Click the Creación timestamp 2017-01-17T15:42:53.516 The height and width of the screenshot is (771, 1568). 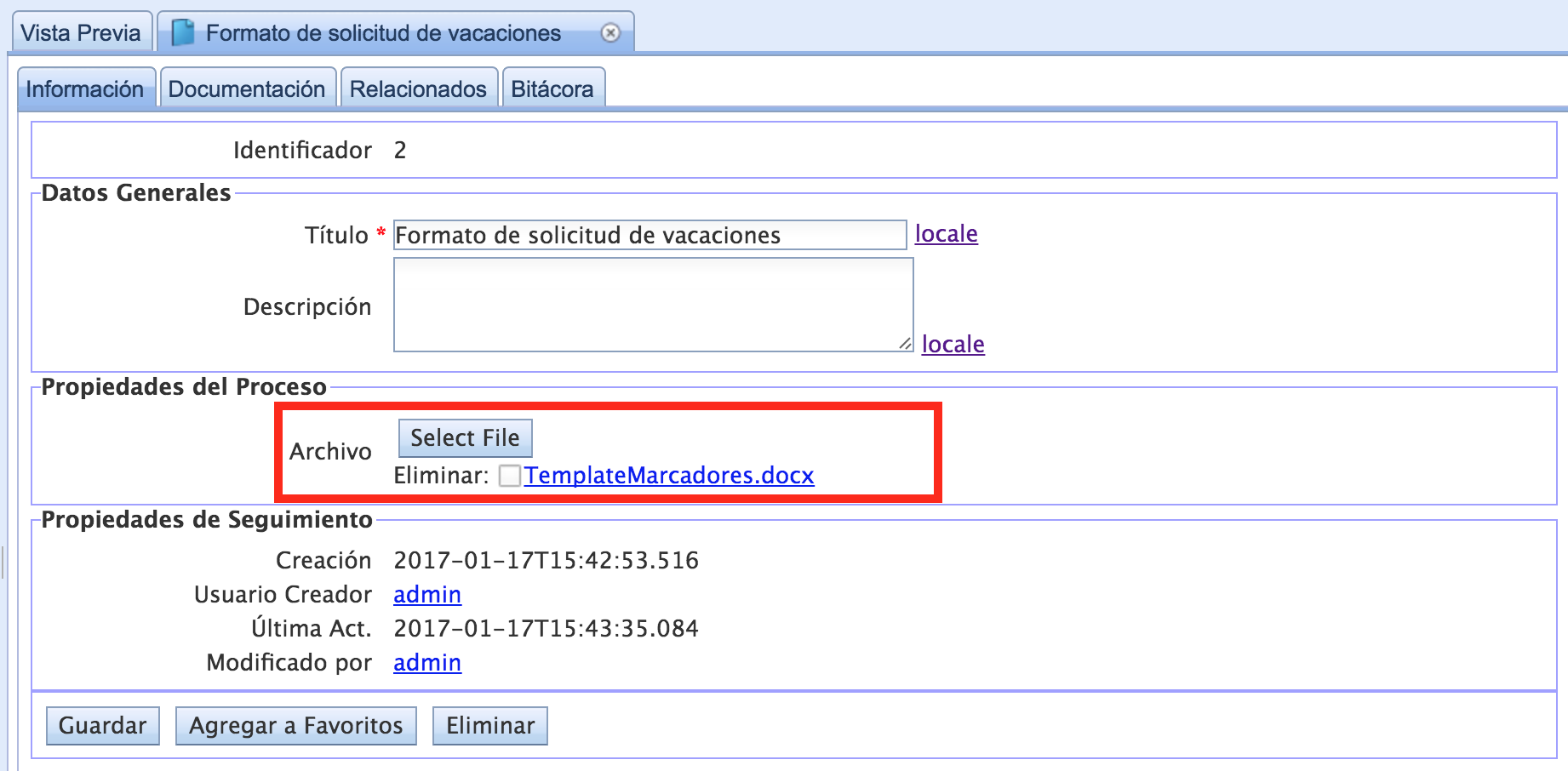547,560
